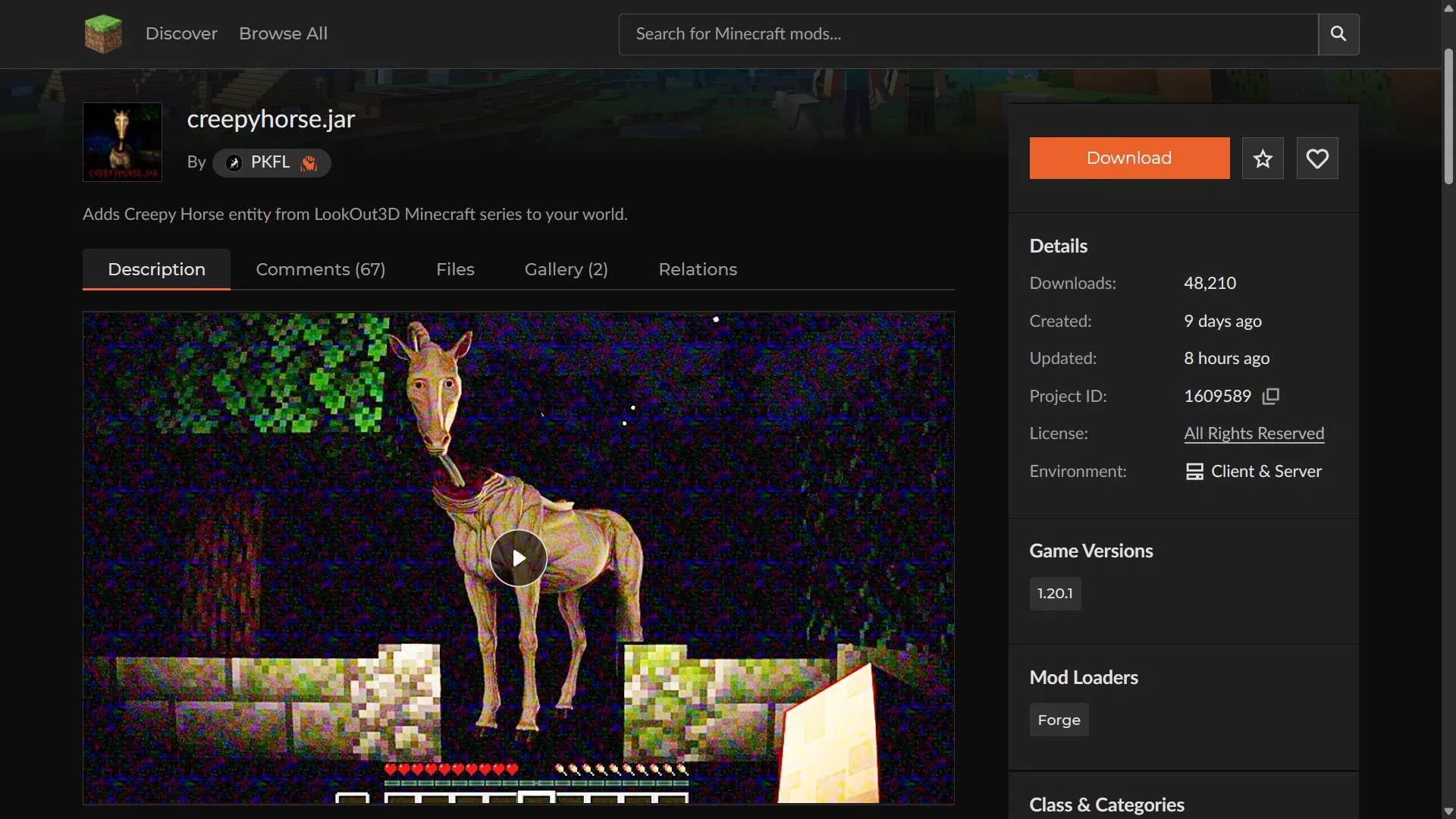
Task: Click the author badge icon next to PKFL
Action: coord(309,163)
